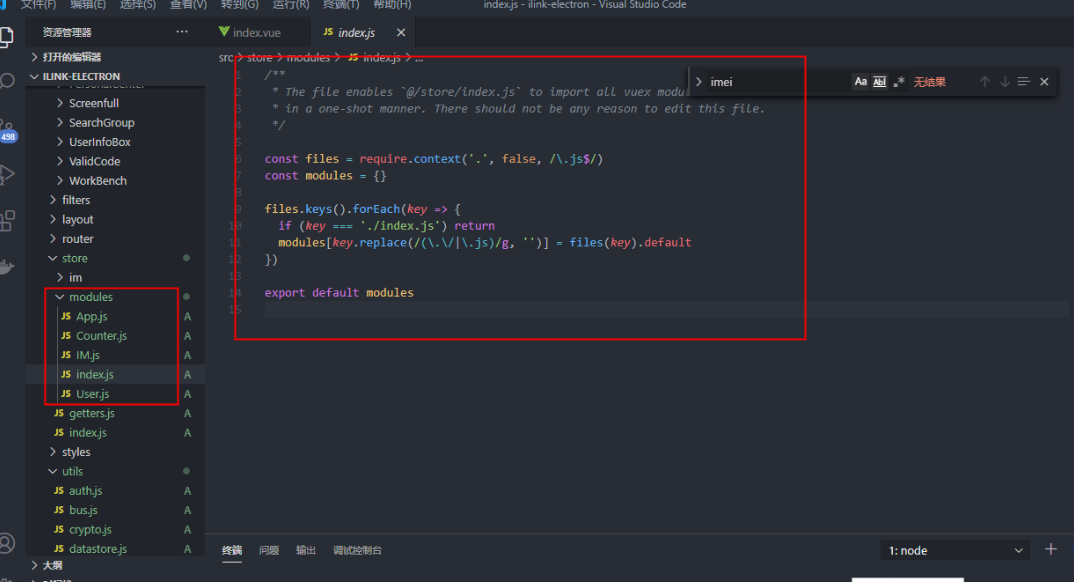This screenshot has height=582, width=1074.
Task: Expand the 打开的编辑器 section
Action: point(115,57)
